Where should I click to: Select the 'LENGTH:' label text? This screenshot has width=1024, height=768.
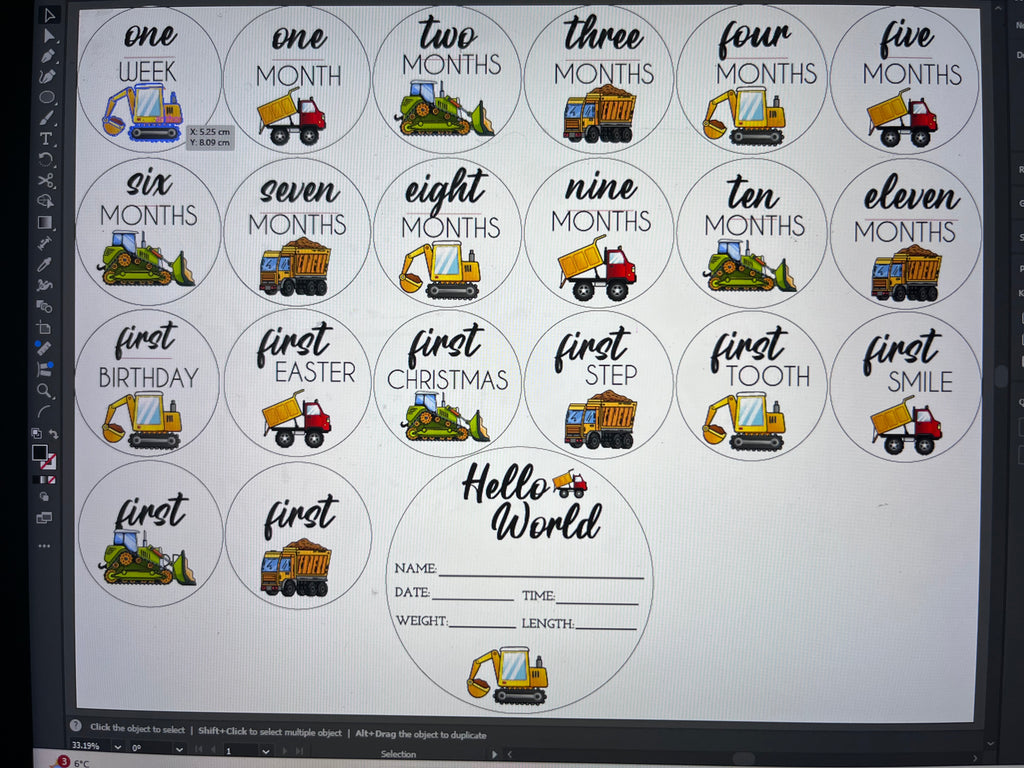547,624
